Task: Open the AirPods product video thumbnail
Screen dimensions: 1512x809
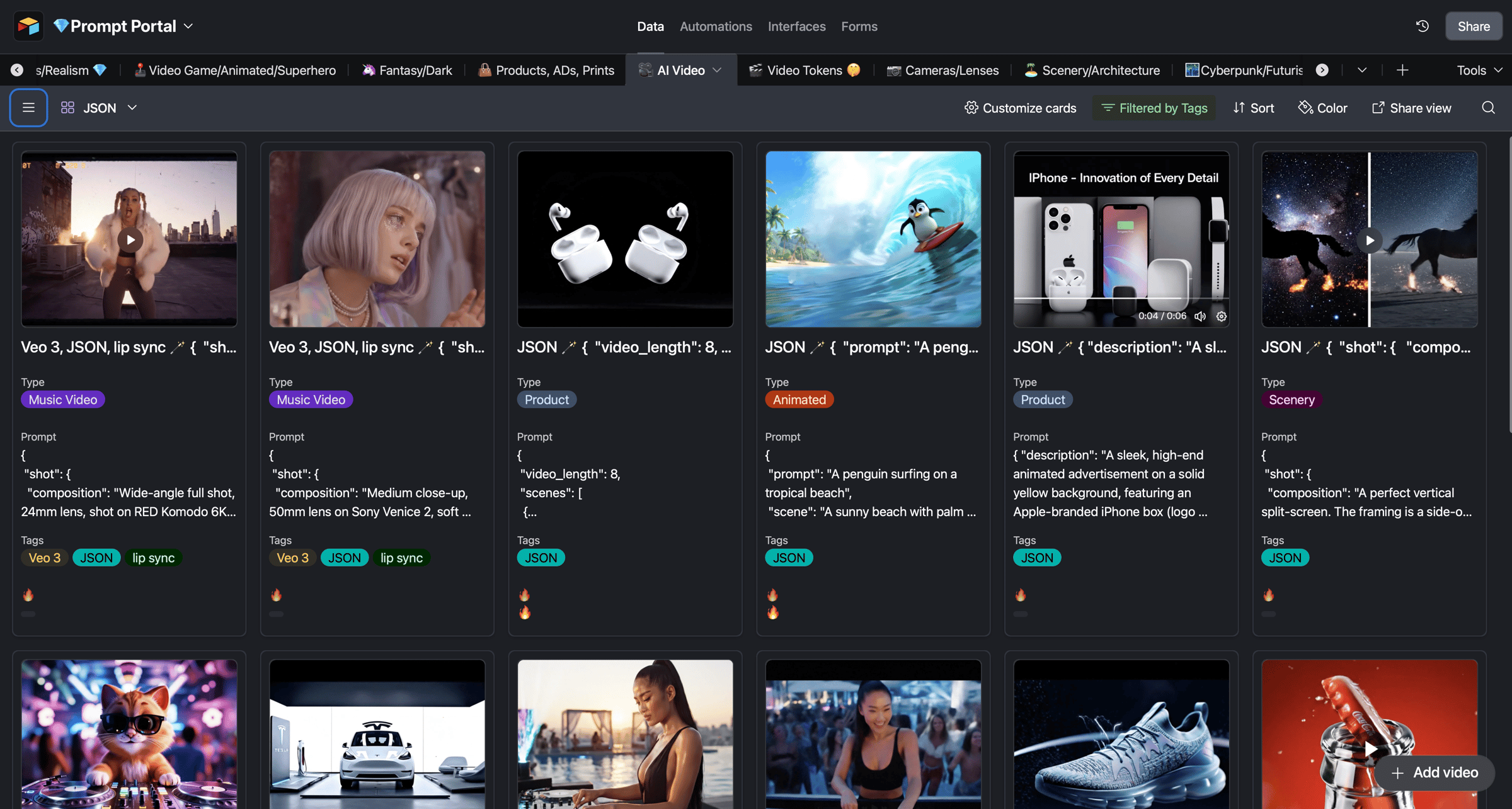Action: [x=625, y=239]
